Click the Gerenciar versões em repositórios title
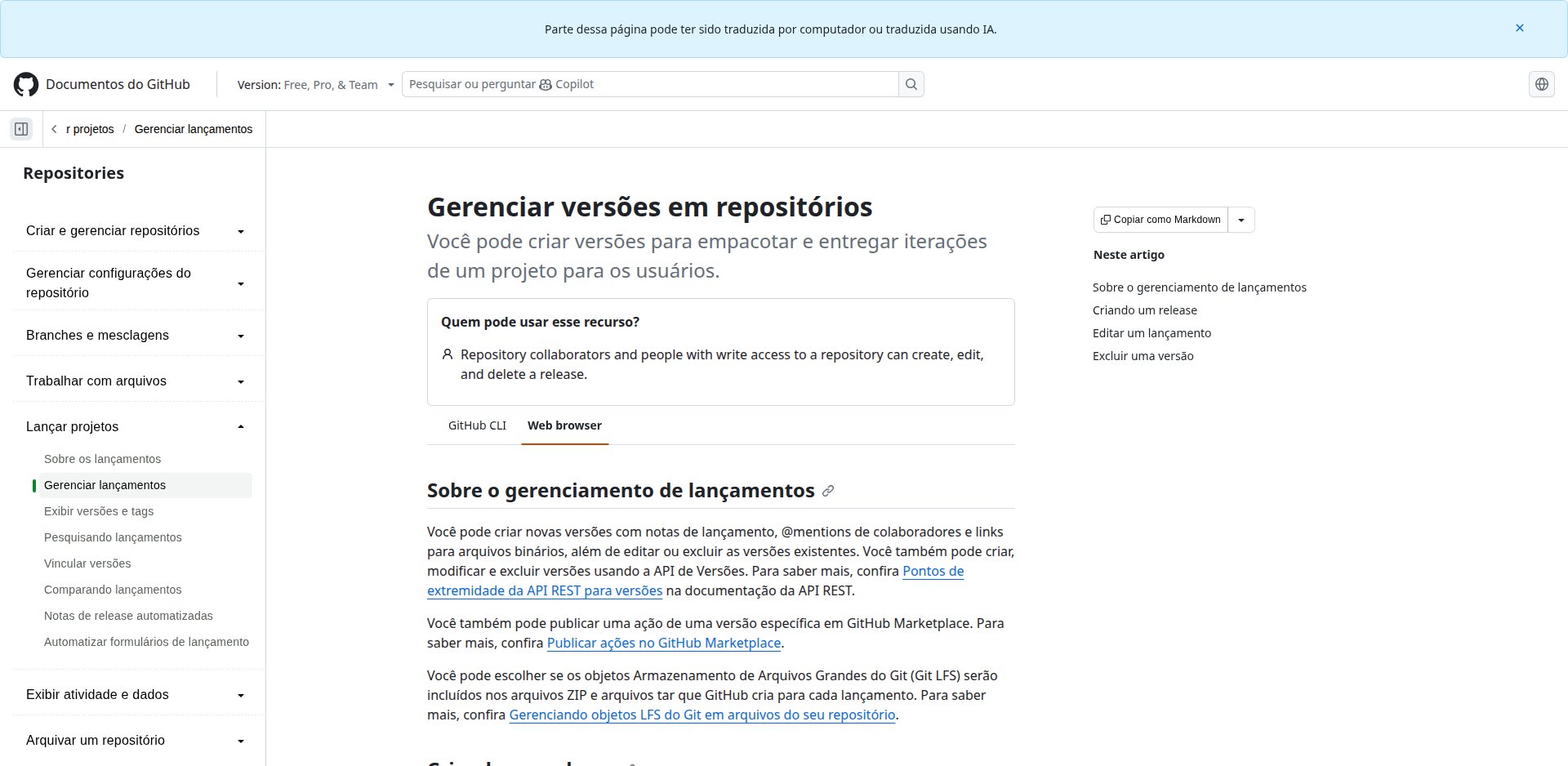Image resolution: width=1568 pixels, height=766 pixels. 650,207
